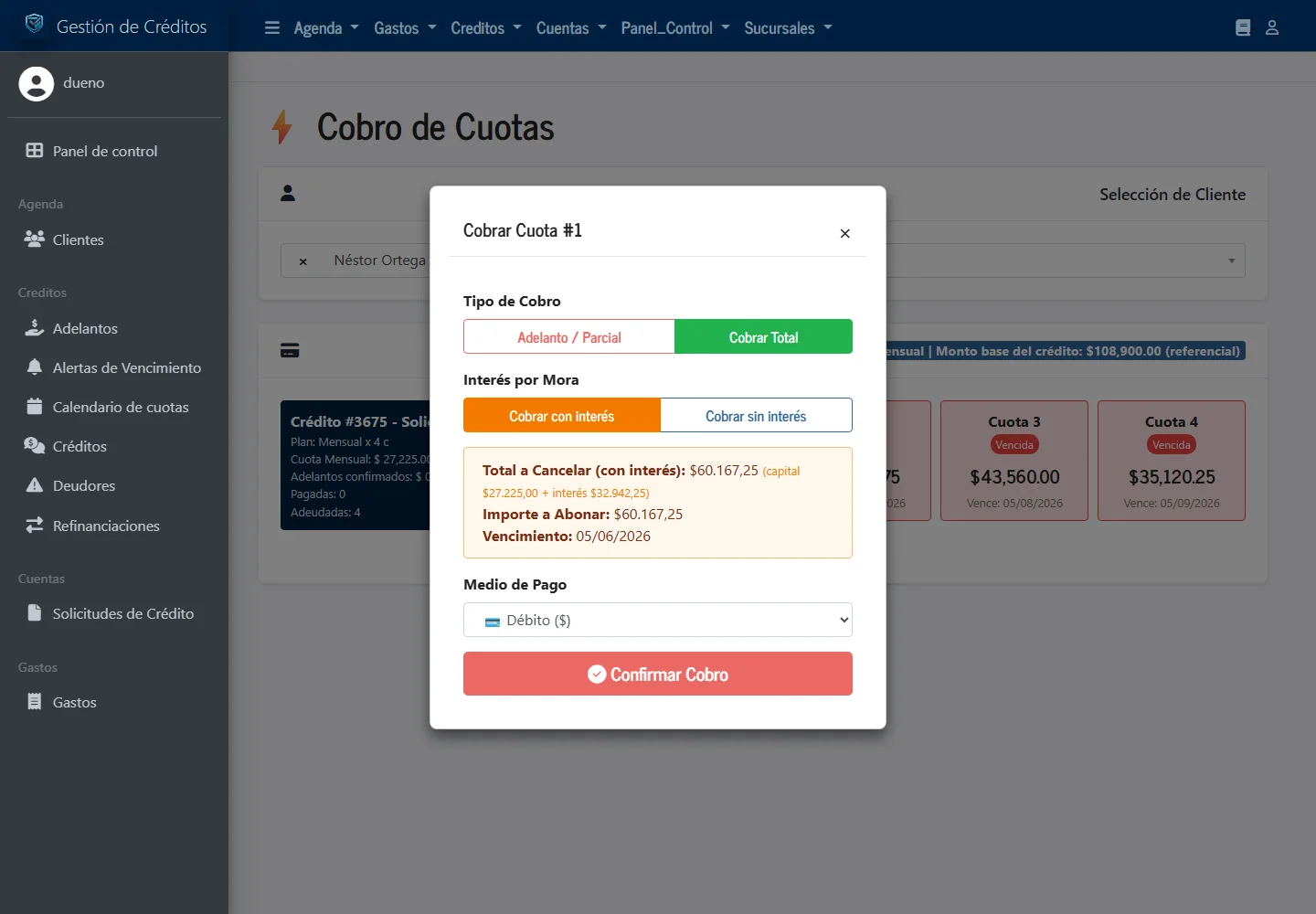Expand the Agenda top menu
This screenshot has height=914, width=1316.
[x=326, y=28]
